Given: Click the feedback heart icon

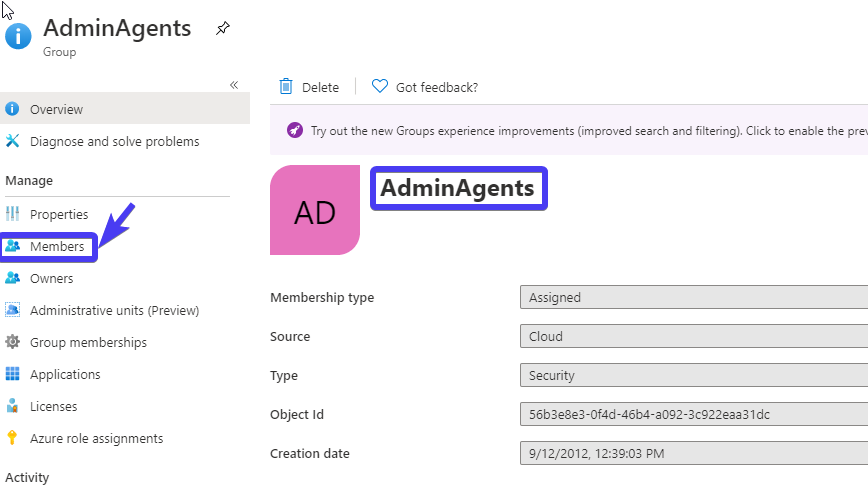Looking at the screenshot, I should (380, 86).
